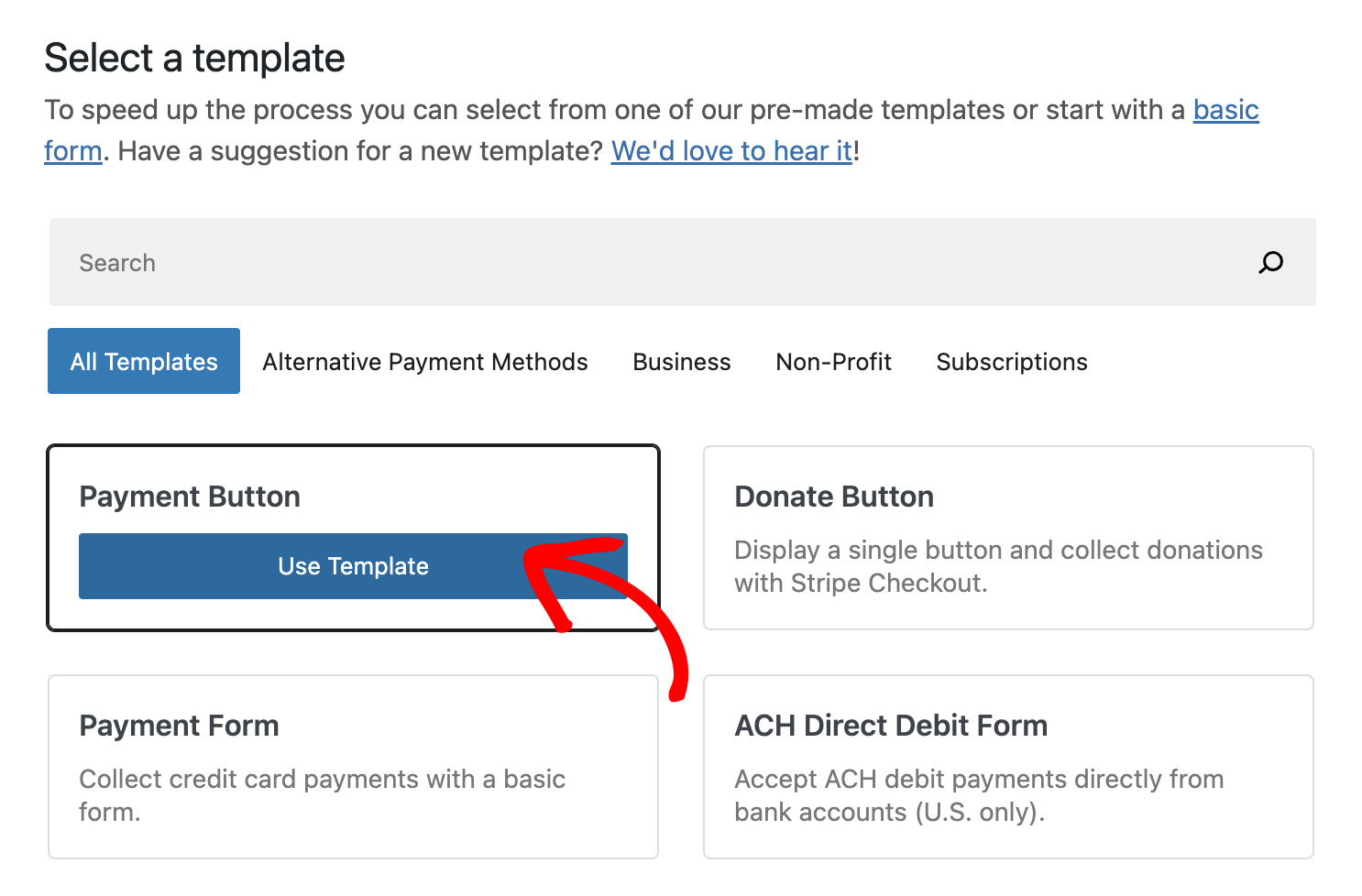Focus the template Search field
Viewport: 1362px width, 896px height.
point(642,263)
